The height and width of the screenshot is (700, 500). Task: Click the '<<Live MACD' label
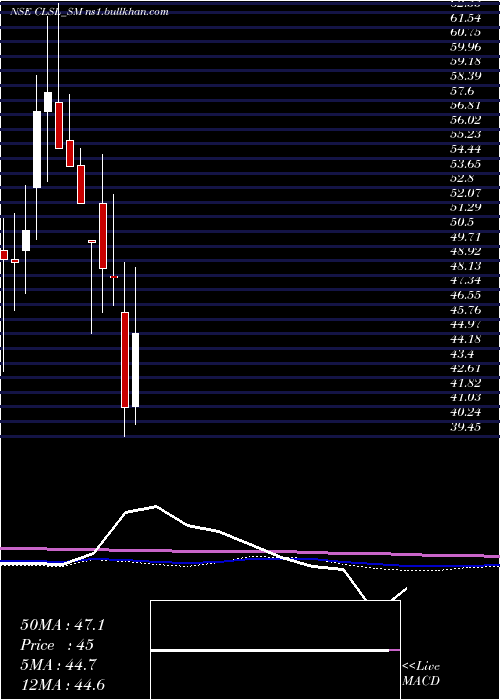(x=421, y=673)
